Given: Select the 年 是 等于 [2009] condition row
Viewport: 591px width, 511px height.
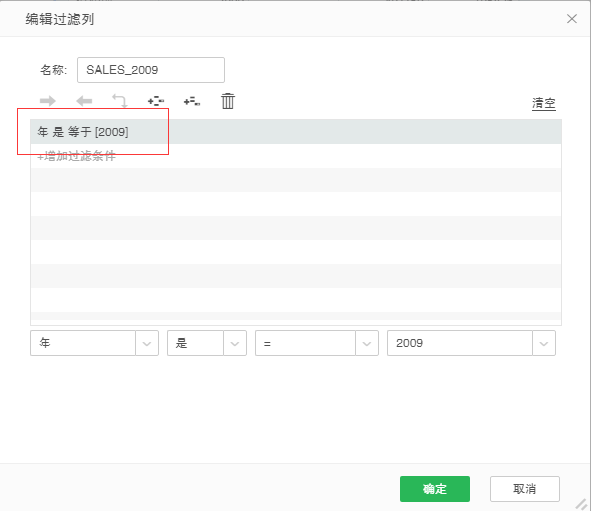Looking at the screenshot, I should tap(296, 132).
